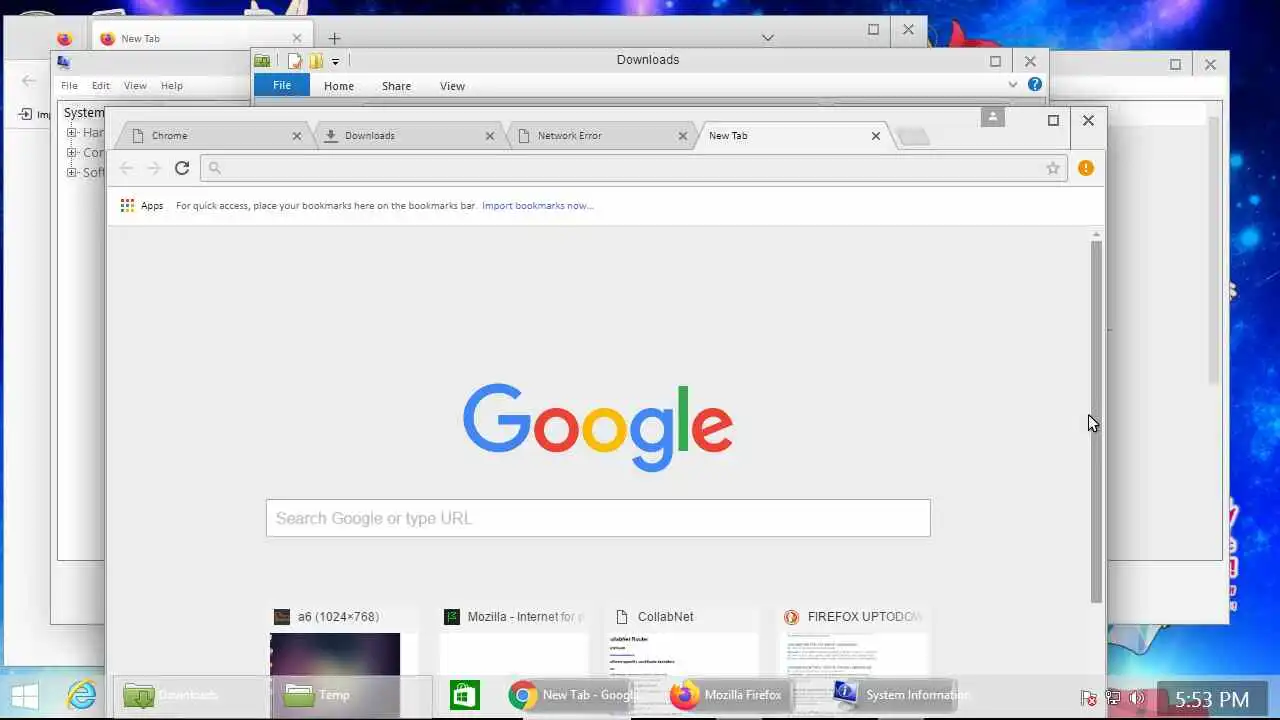The image size is (1280, 720).
Task: Click the Import bookmarks now link
Action: tap(537, 205)
